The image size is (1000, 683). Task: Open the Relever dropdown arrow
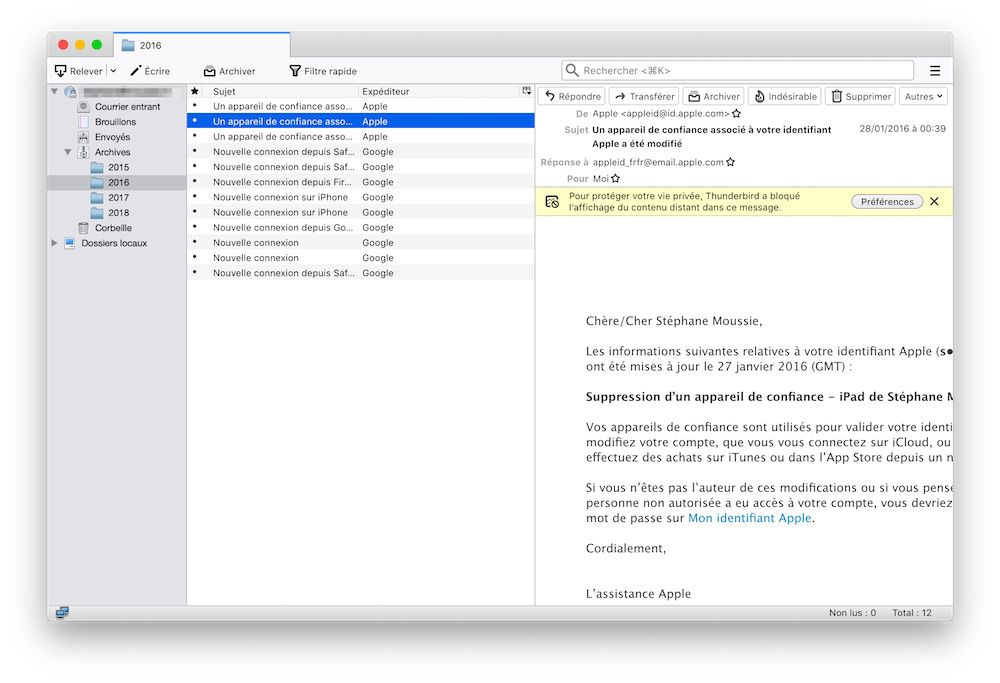coord(113,71)
